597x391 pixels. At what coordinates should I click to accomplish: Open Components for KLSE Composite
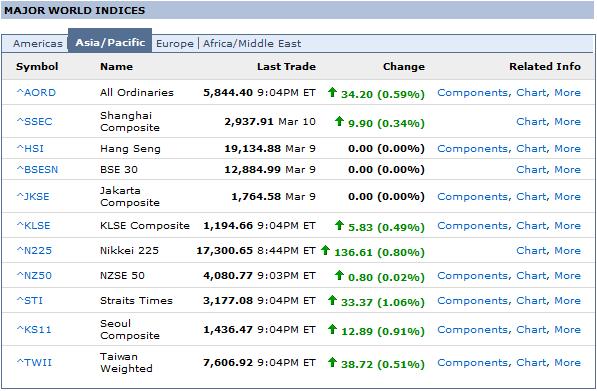point(472,225)
